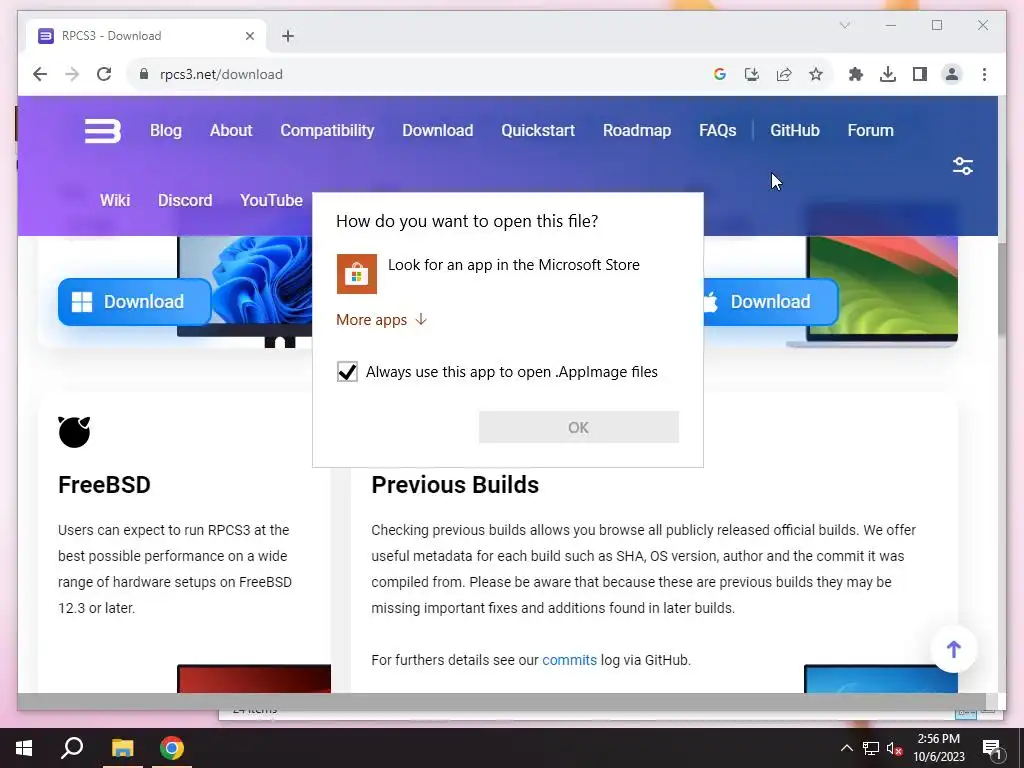Click the macOS Download button
This screenshot has height=768, width=1024.
pos(771,302)
